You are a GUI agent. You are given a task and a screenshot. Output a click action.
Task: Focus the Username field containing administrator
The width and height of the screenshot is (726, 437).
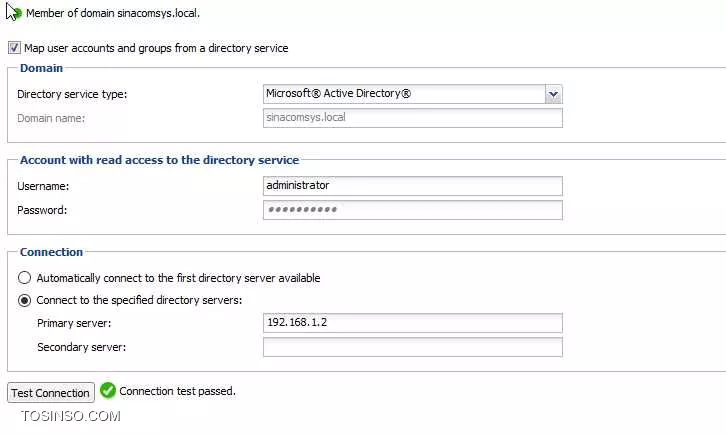coord(413,186)
